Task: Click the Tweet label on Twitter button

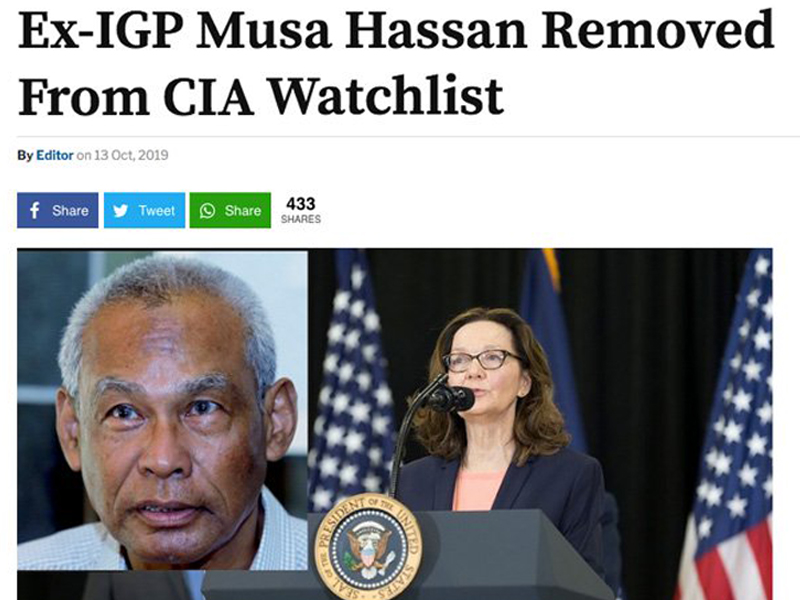Action: (x=157, y=211)
